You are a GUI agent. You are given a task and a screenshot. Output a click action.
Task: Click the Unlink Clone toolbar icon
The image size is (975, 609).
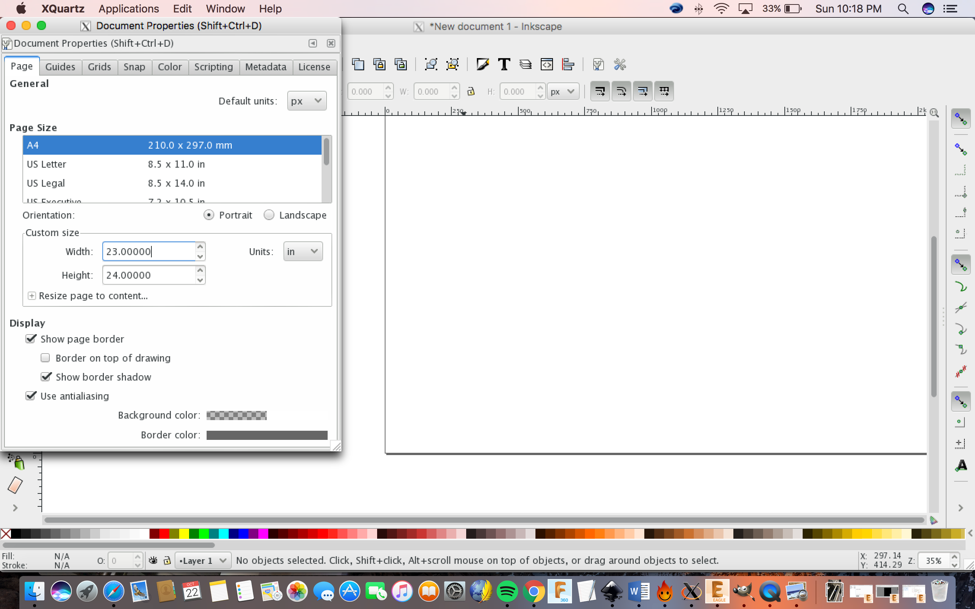[401, 64]
